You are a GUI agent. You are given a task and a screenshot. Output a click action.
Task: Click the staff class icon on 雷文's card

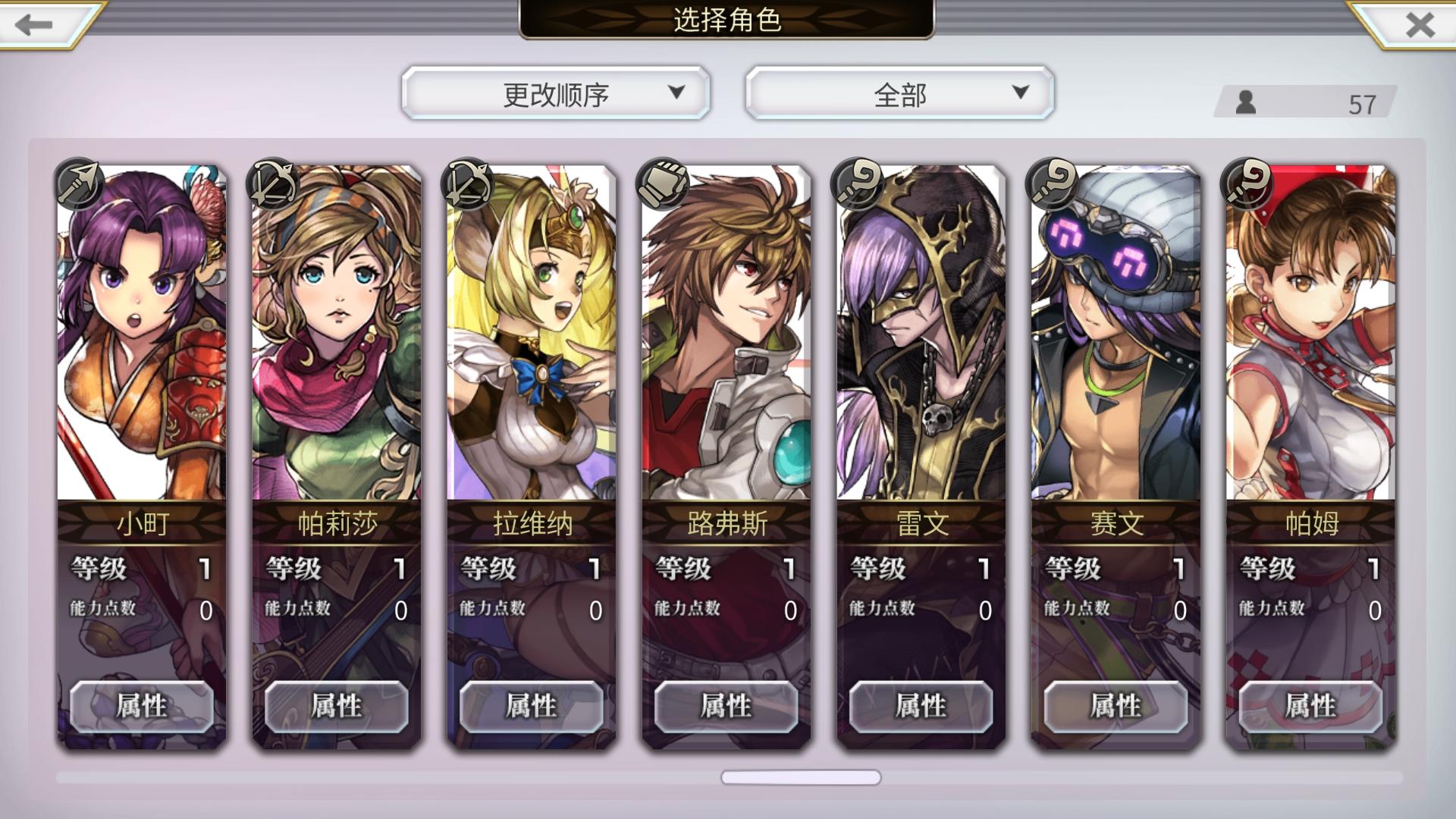pos(858,184)
